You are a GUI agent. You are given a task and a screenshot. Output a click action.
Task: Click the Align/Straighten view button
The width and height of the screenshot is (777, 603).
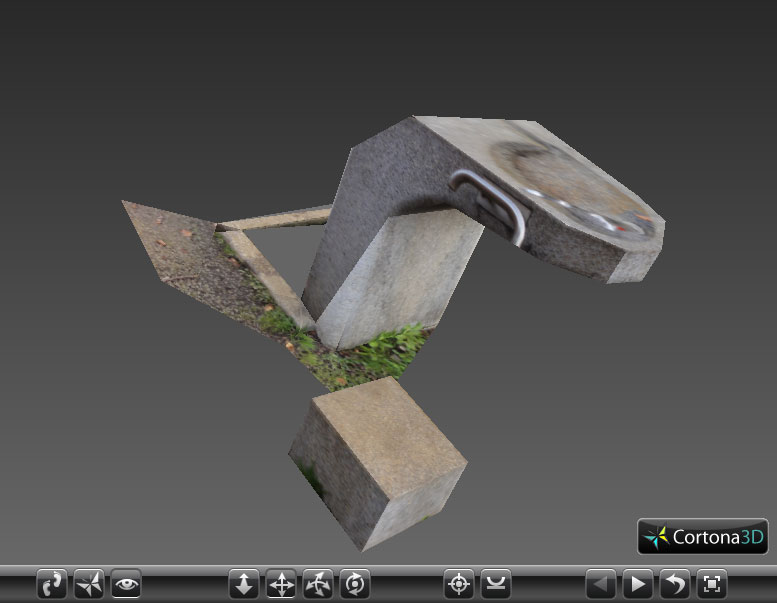[x=496, y=584]
